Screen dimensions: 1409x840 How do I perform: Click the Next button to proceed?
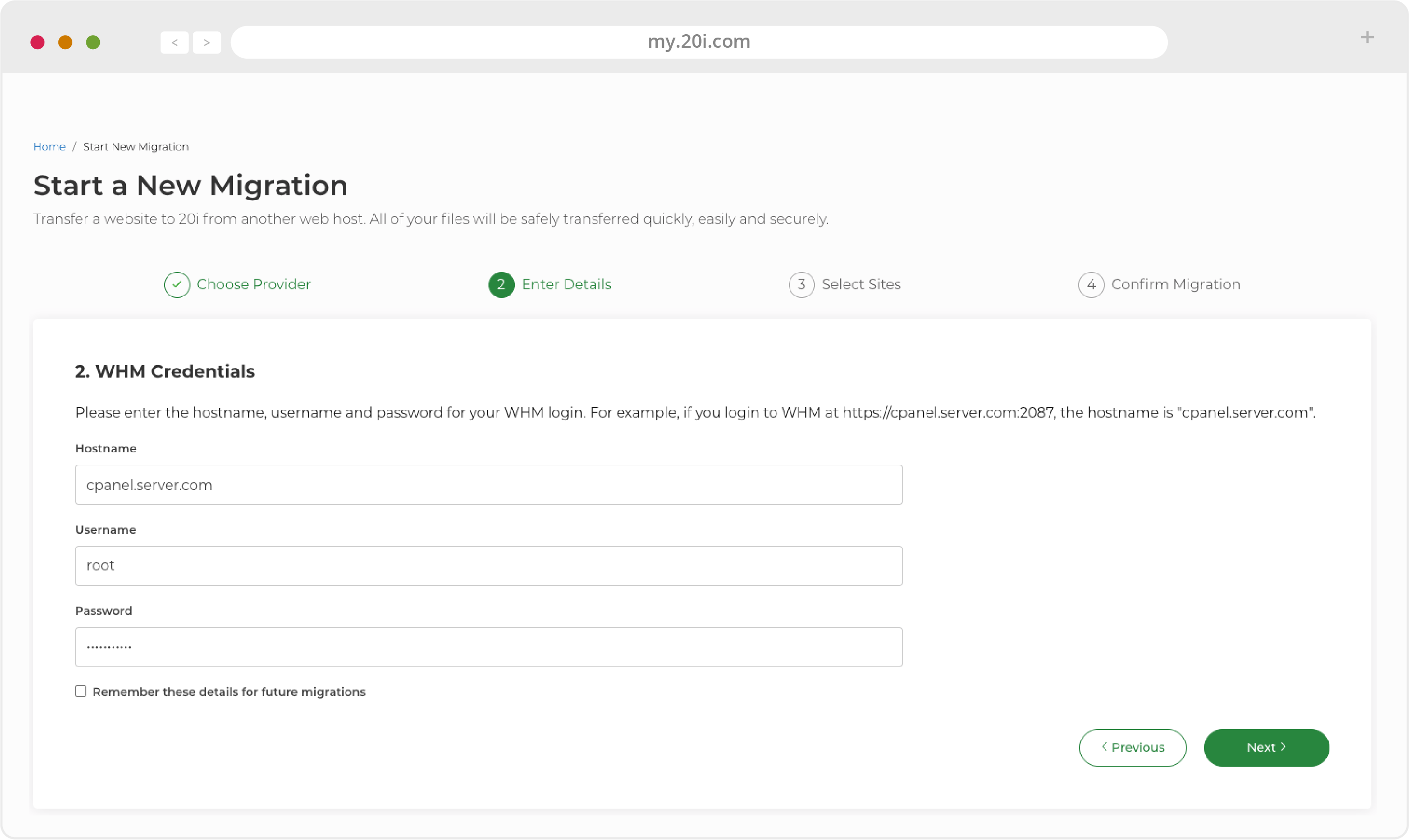[x=1266, y=747]
